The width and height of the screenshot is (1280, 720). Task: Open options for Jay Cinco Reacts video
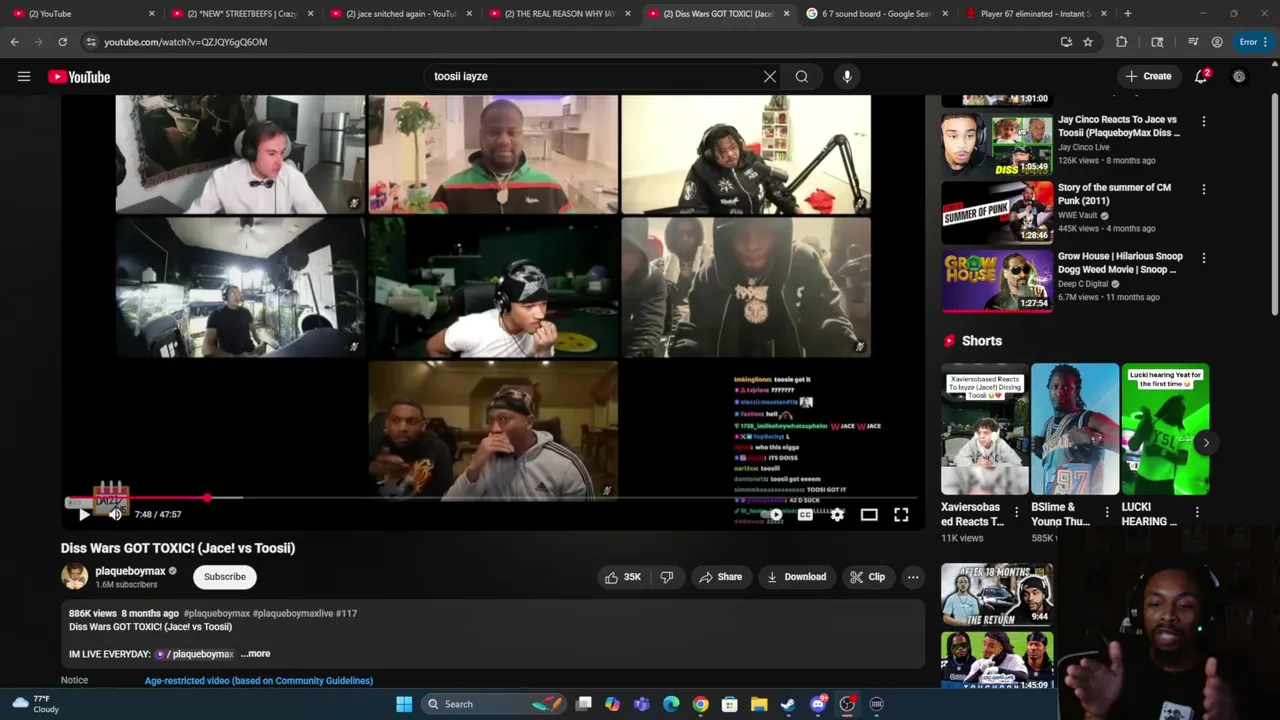(1203, 121)
